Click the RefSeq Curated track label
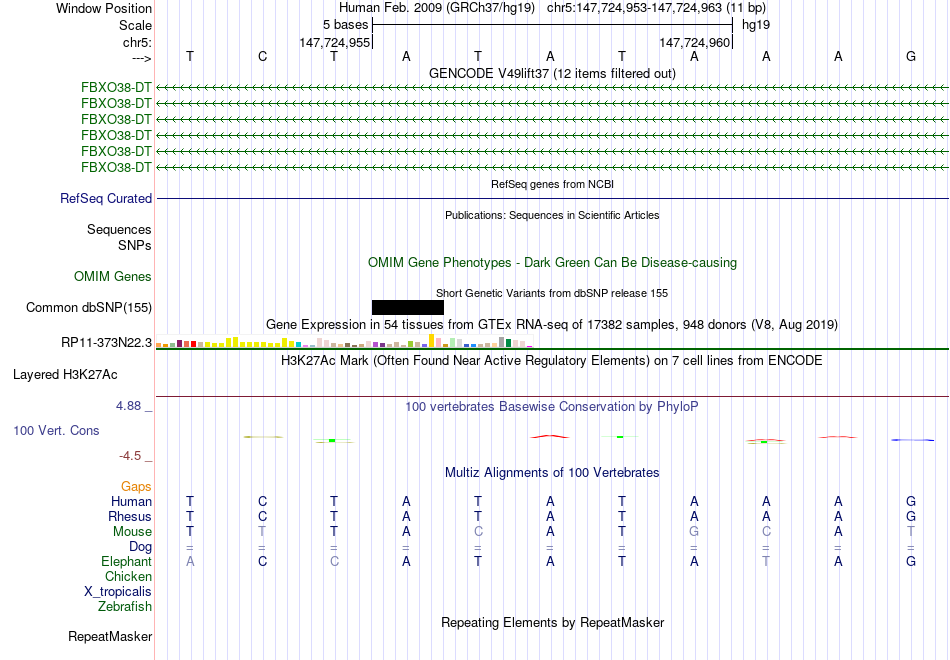The height and width of the screenshot is (660, 950). pos(106,198)
